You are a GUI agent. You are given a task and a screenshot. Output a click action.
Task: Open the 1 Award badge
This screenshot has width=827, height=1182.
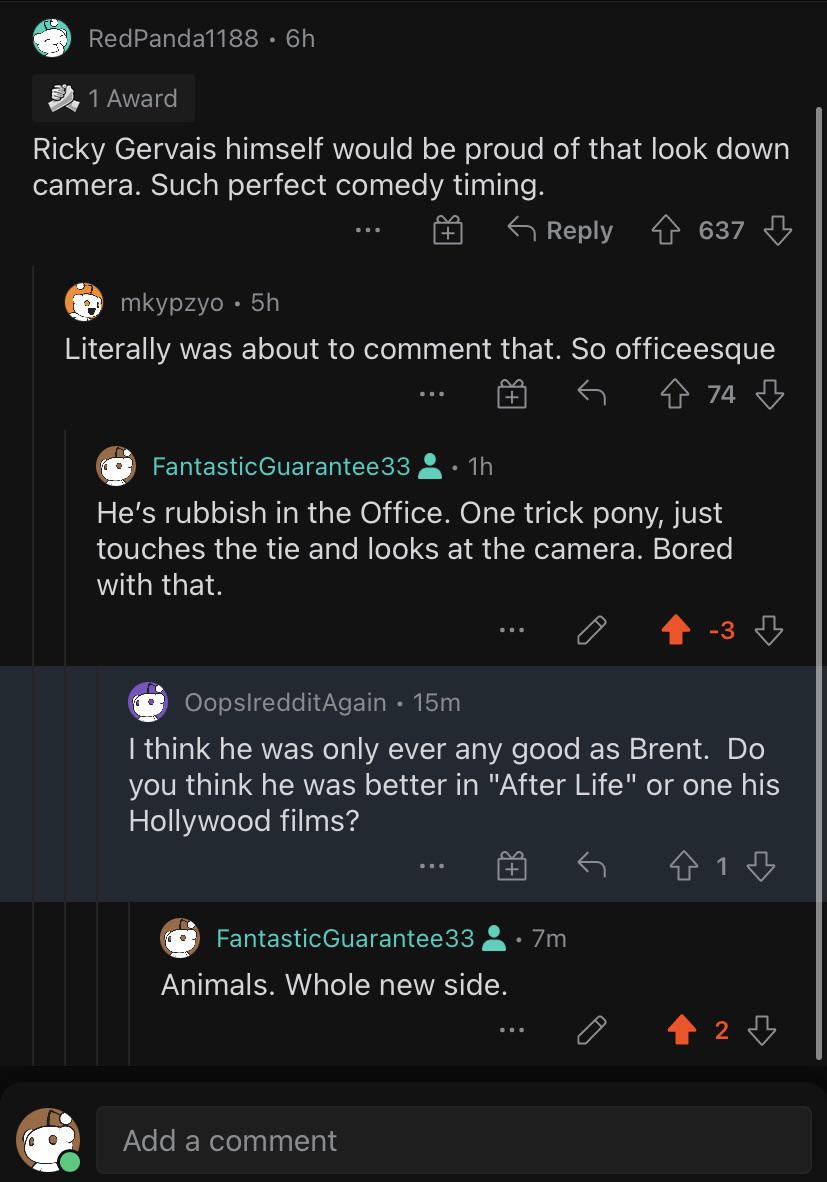[x=113, y=98]
